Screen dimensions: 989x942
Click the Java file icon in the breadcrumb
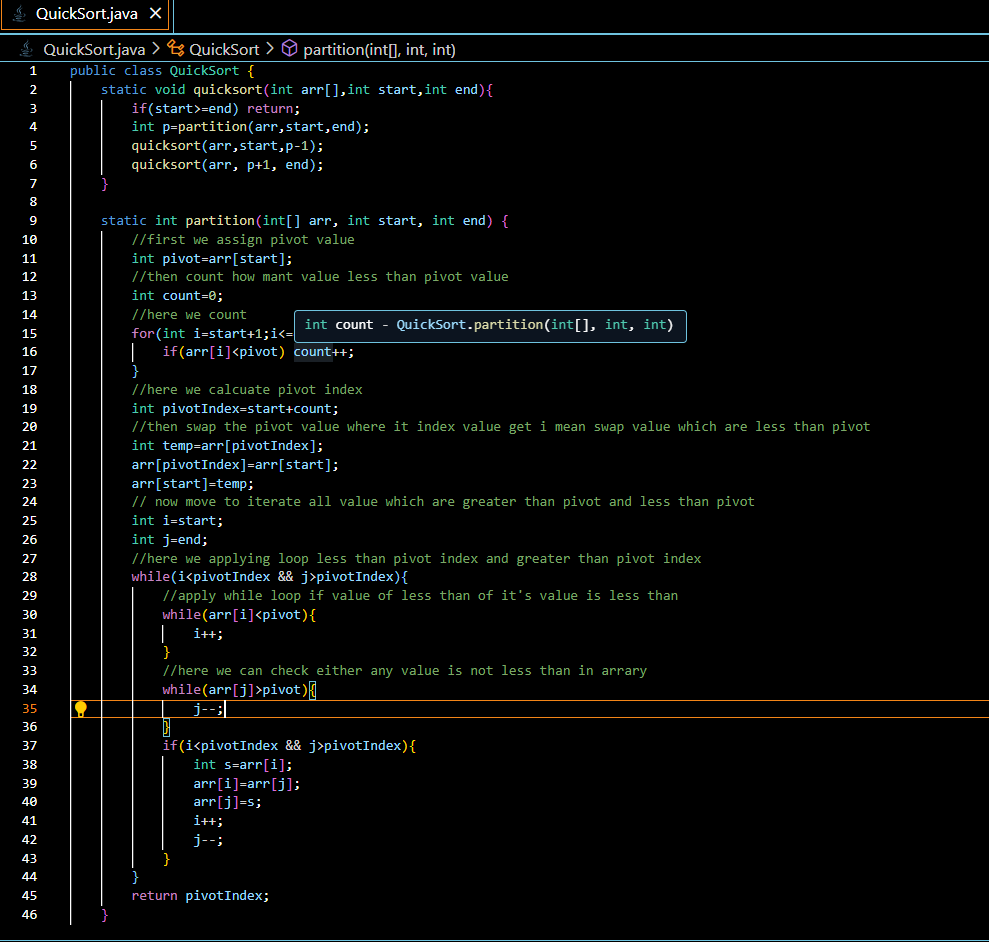pyautogui.click(x=26, y=49)
